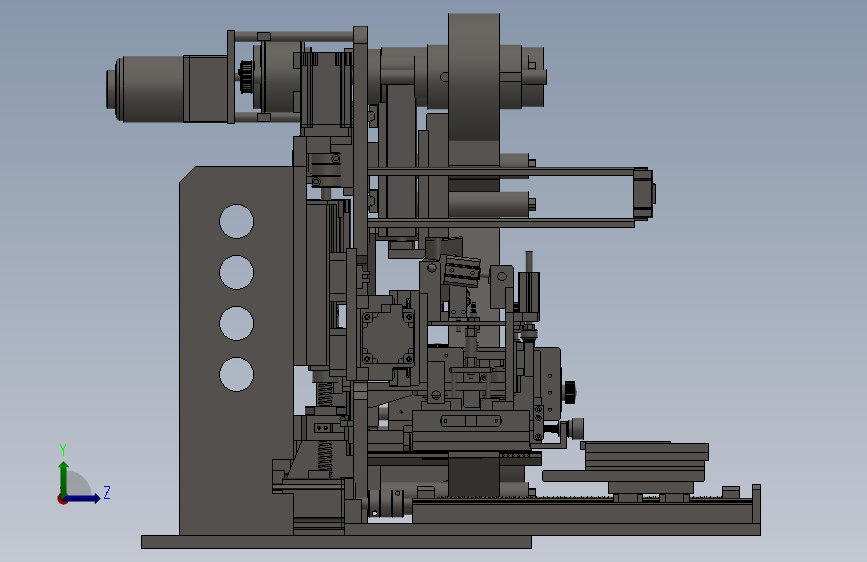Select the bottom base plate of the machine
Screen dimensions: 867x562
click(336, 542)
